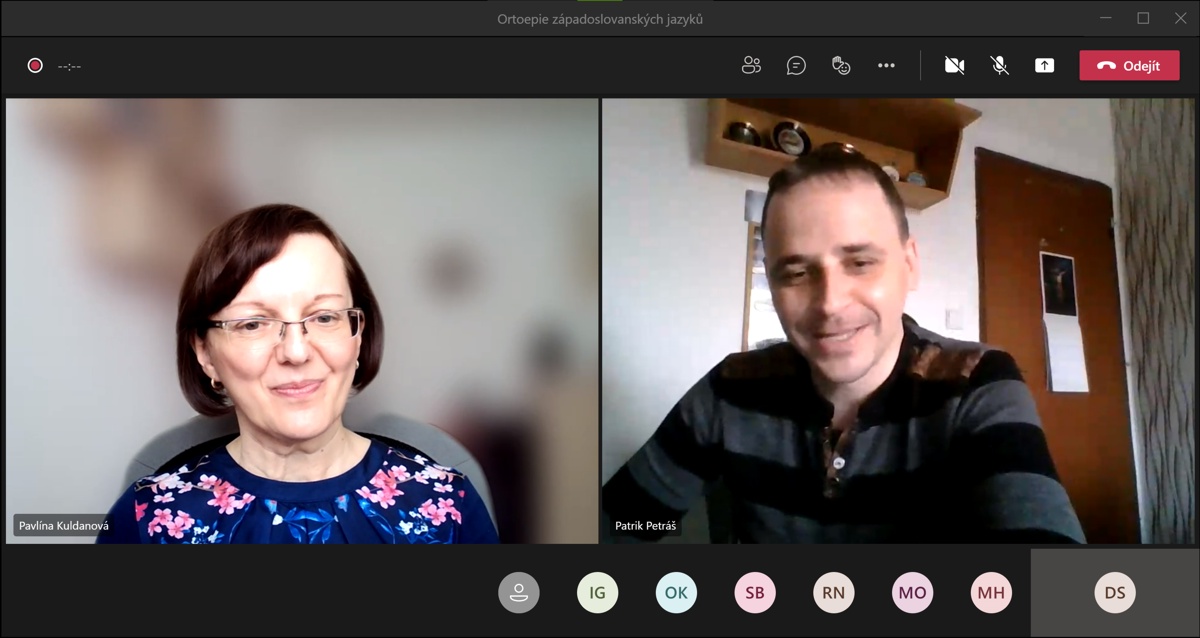Viewport: 1200px width, 638px height.
Task: Click the window title Ortoepie západoslovanských jazyků
Action: 600,19
